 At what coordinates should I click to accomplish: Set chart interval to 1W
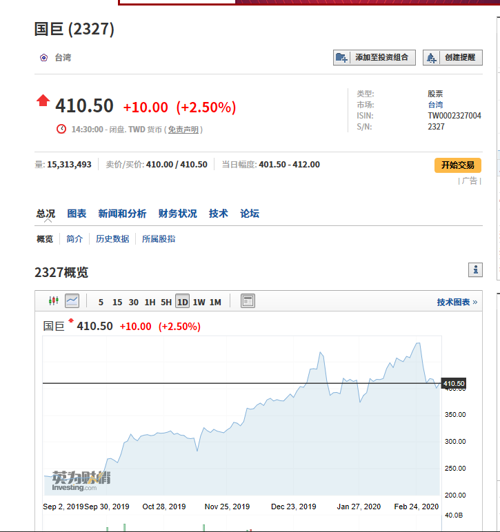click(x=199, y=302)
